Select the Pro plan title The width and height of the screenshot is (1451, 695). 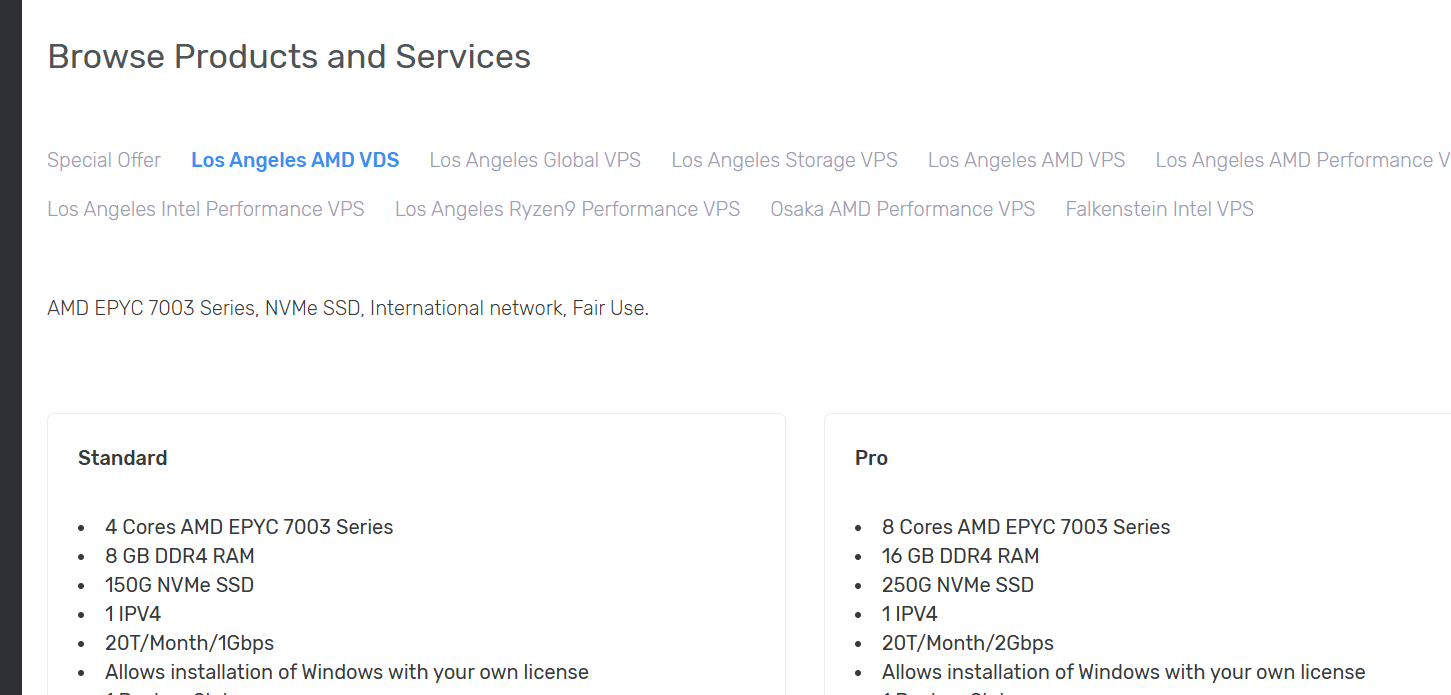[x=871, y=458]
